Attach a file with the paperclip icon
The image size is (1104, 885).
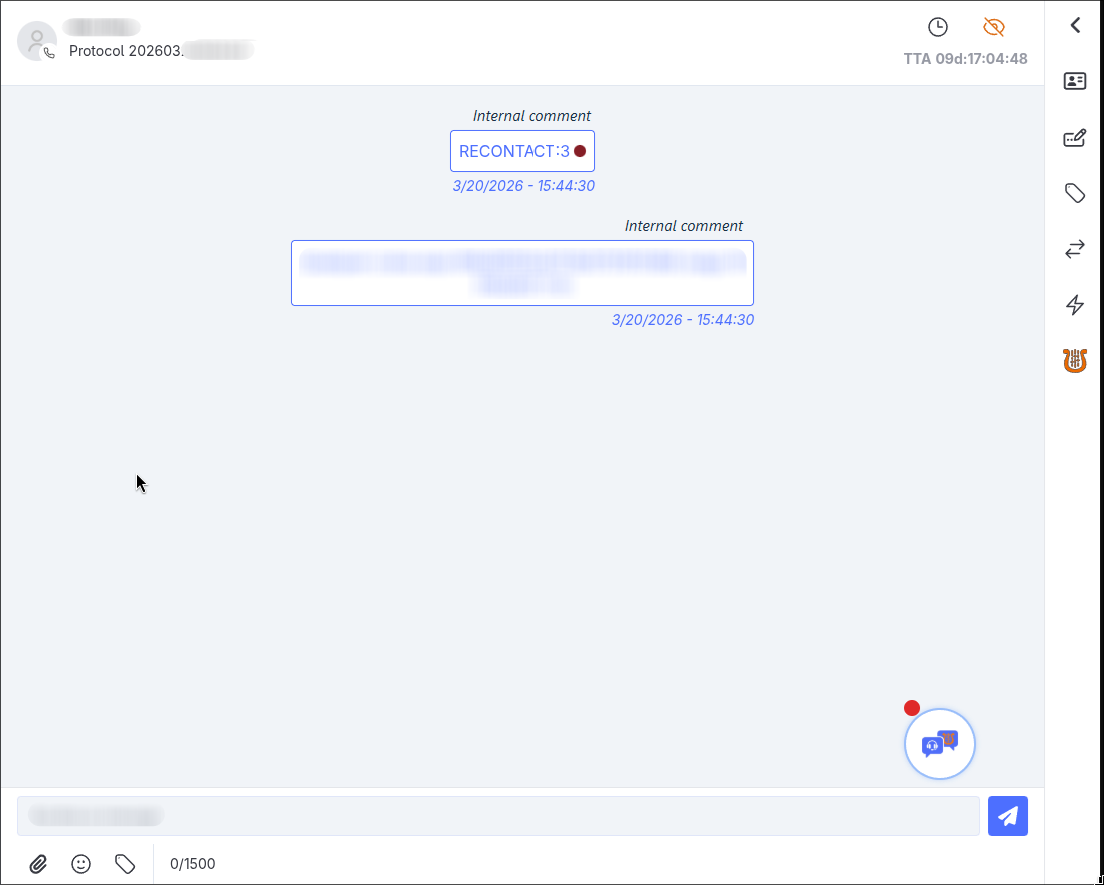(x=38, y=864)
